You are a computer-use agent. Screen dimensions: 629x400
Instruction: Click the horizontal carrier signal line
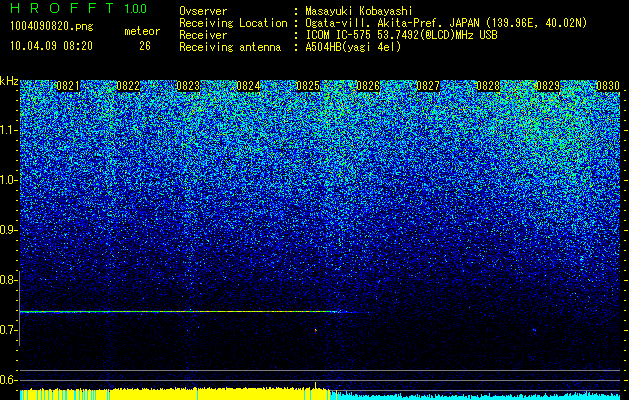click(x=179, y=312)
